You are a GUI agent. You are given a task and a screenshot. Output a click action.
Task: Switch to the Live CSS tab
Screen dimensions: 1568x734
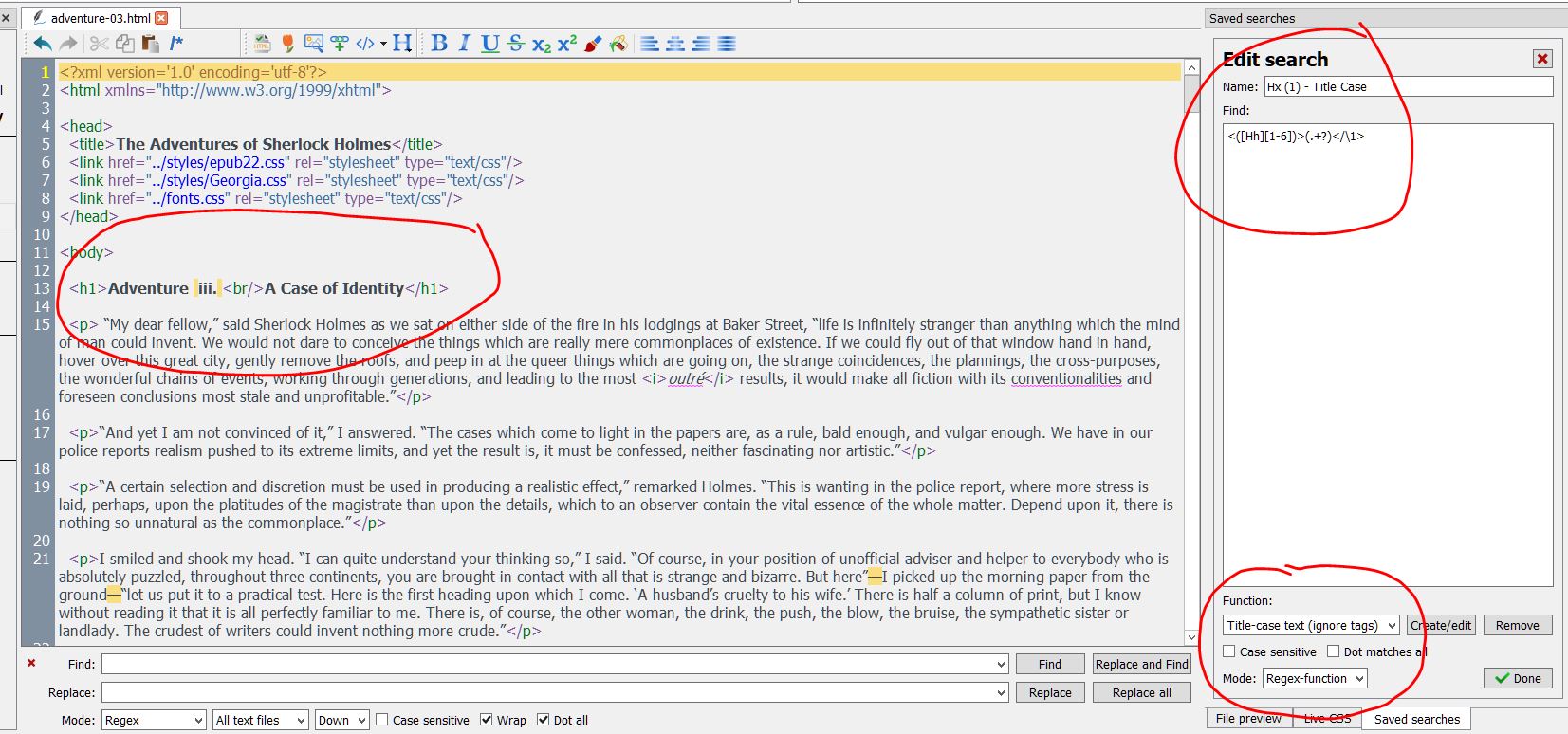(1327, 719)
